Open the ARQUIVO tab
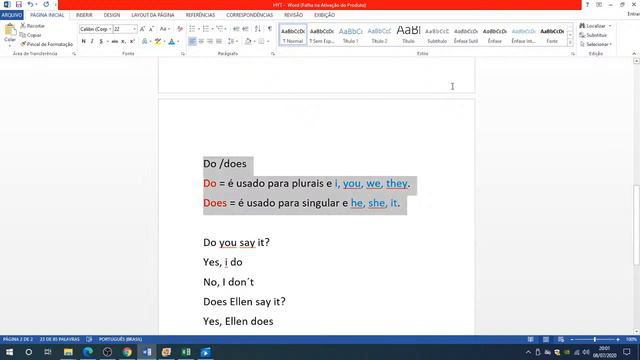 (12, 15)
